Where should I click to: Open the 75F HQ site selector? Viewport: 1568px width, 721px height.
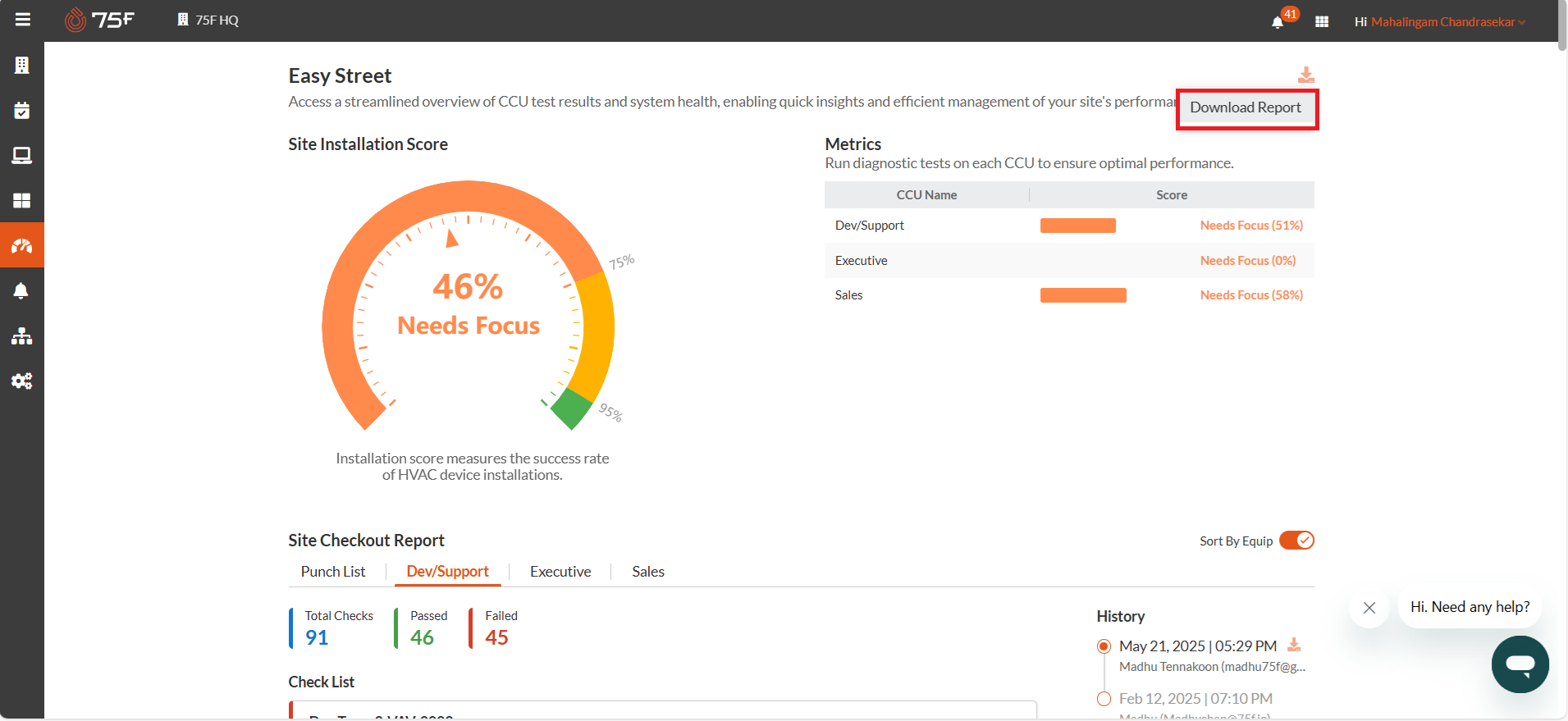coord(208,20)
